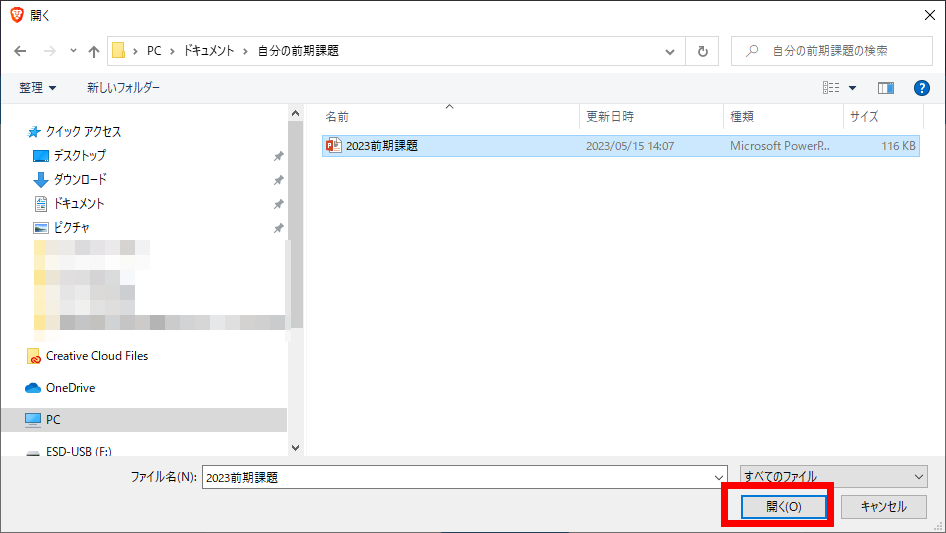Sort files by 更新日時 column header

[x=610, y=116]
